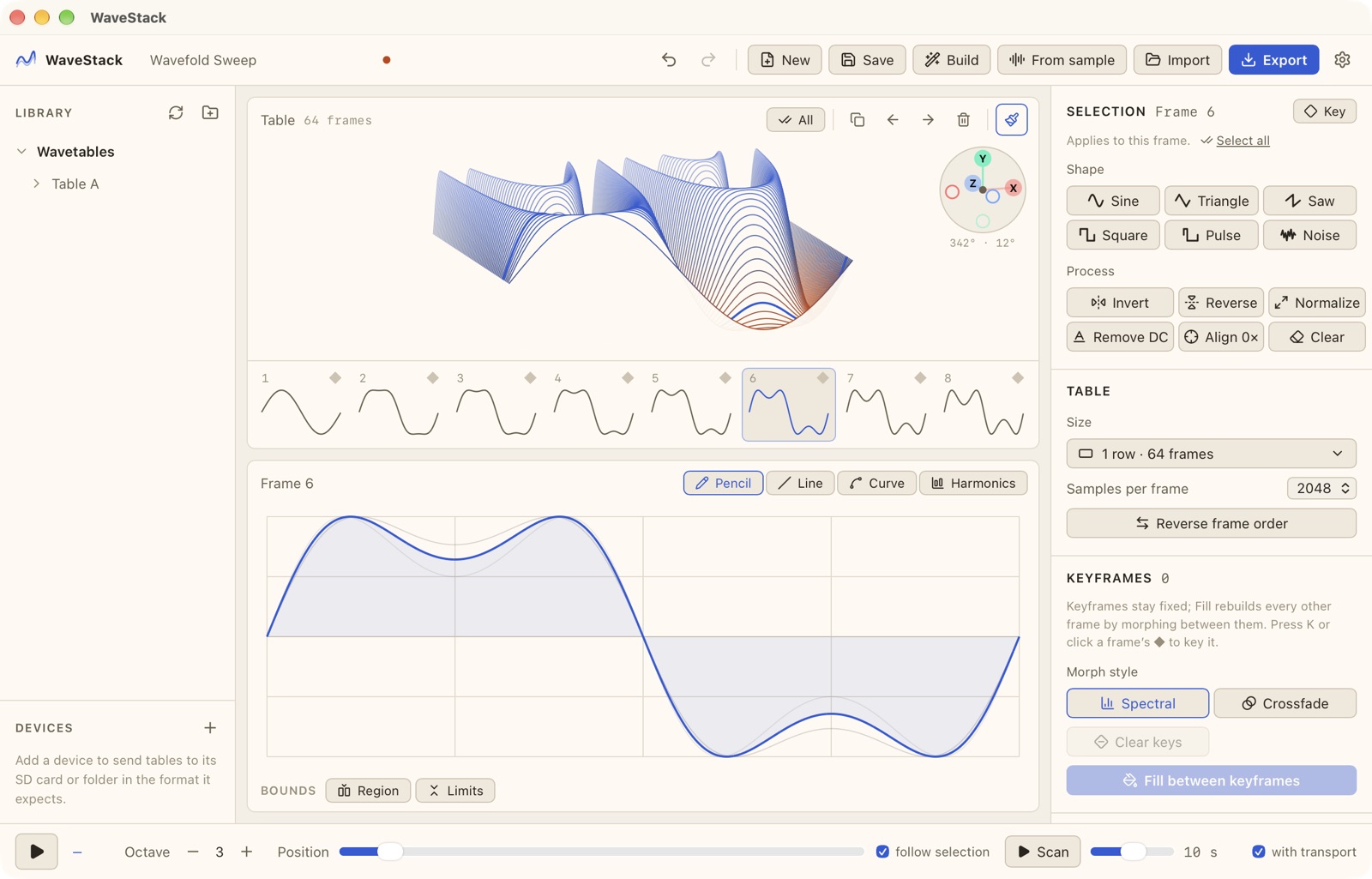The image size is (1372, 879).
Task: Click the Remove DC button
Action: click(1120, 337)
